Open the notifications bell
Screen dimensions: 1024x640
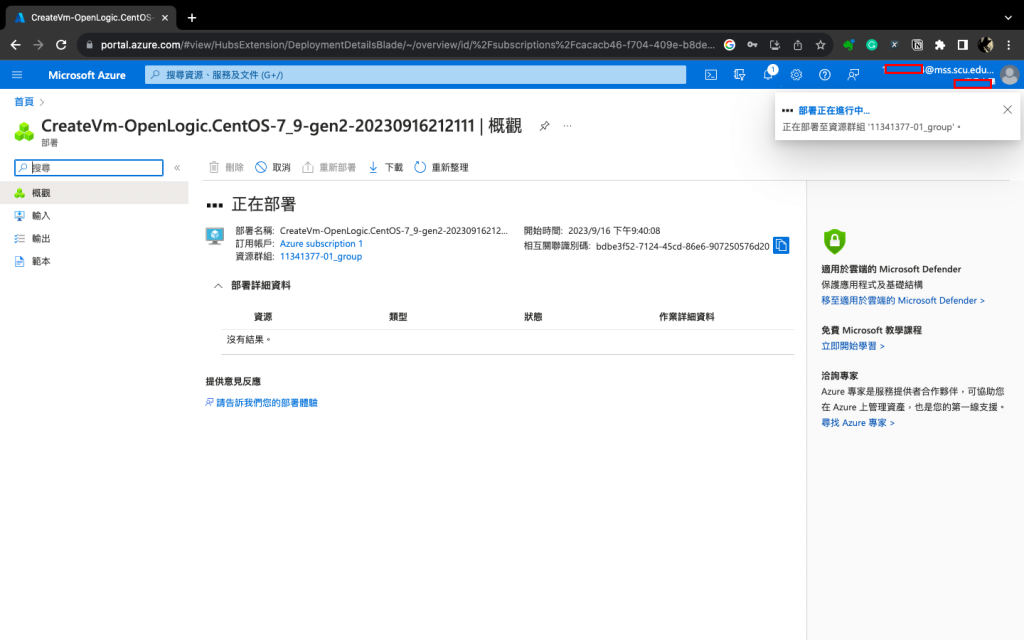click(768, 75)
